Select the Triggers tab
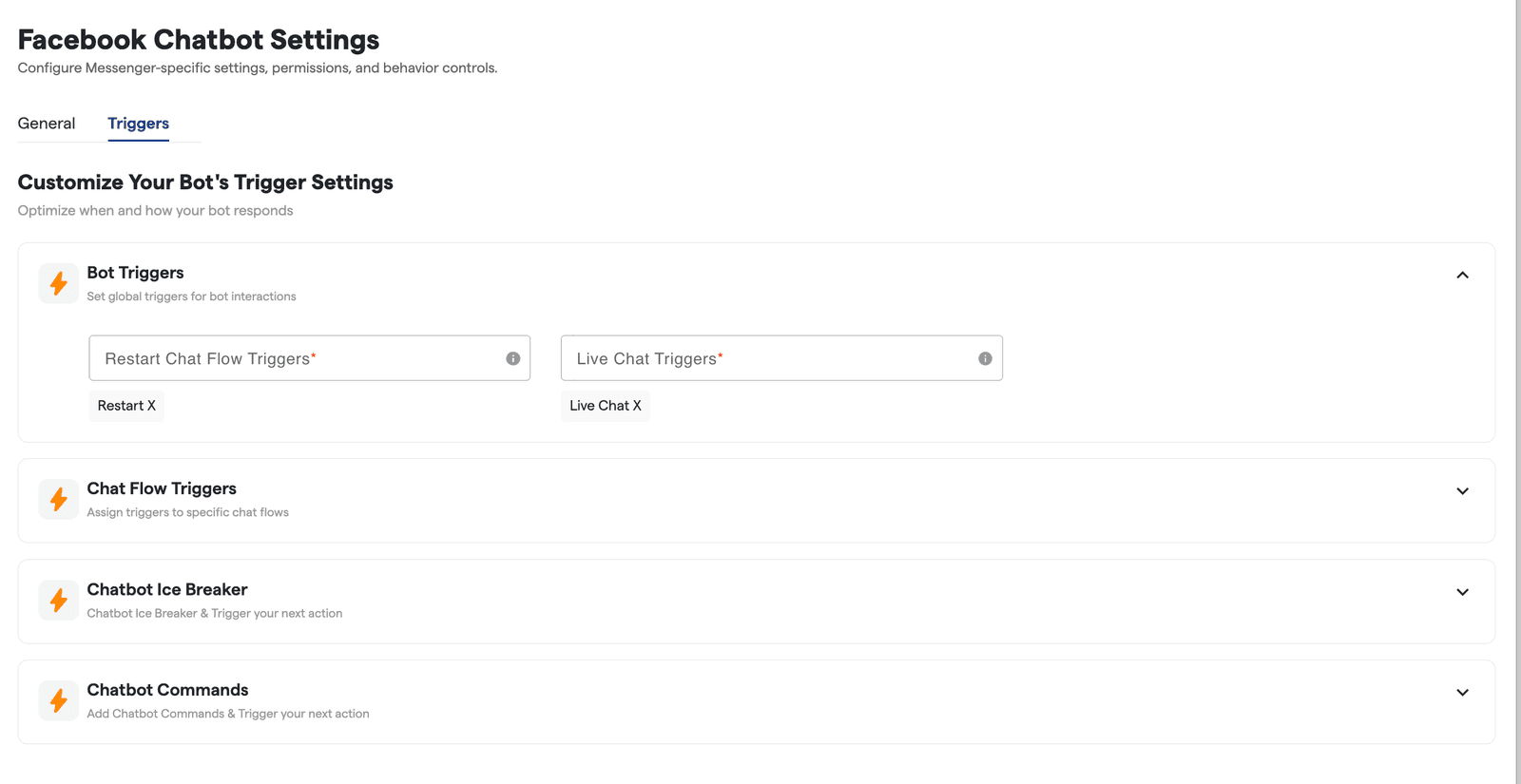 [x=138, y=124]
